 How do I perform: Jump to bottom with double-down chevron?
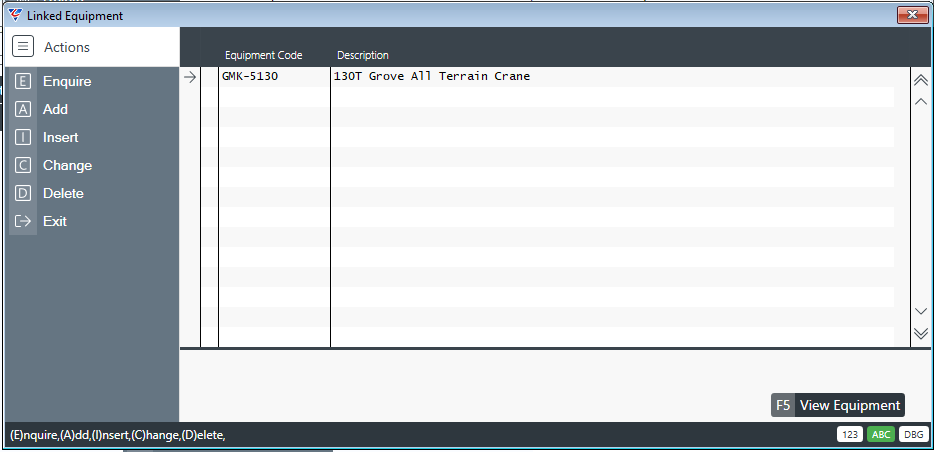click(x=921, y=333)
